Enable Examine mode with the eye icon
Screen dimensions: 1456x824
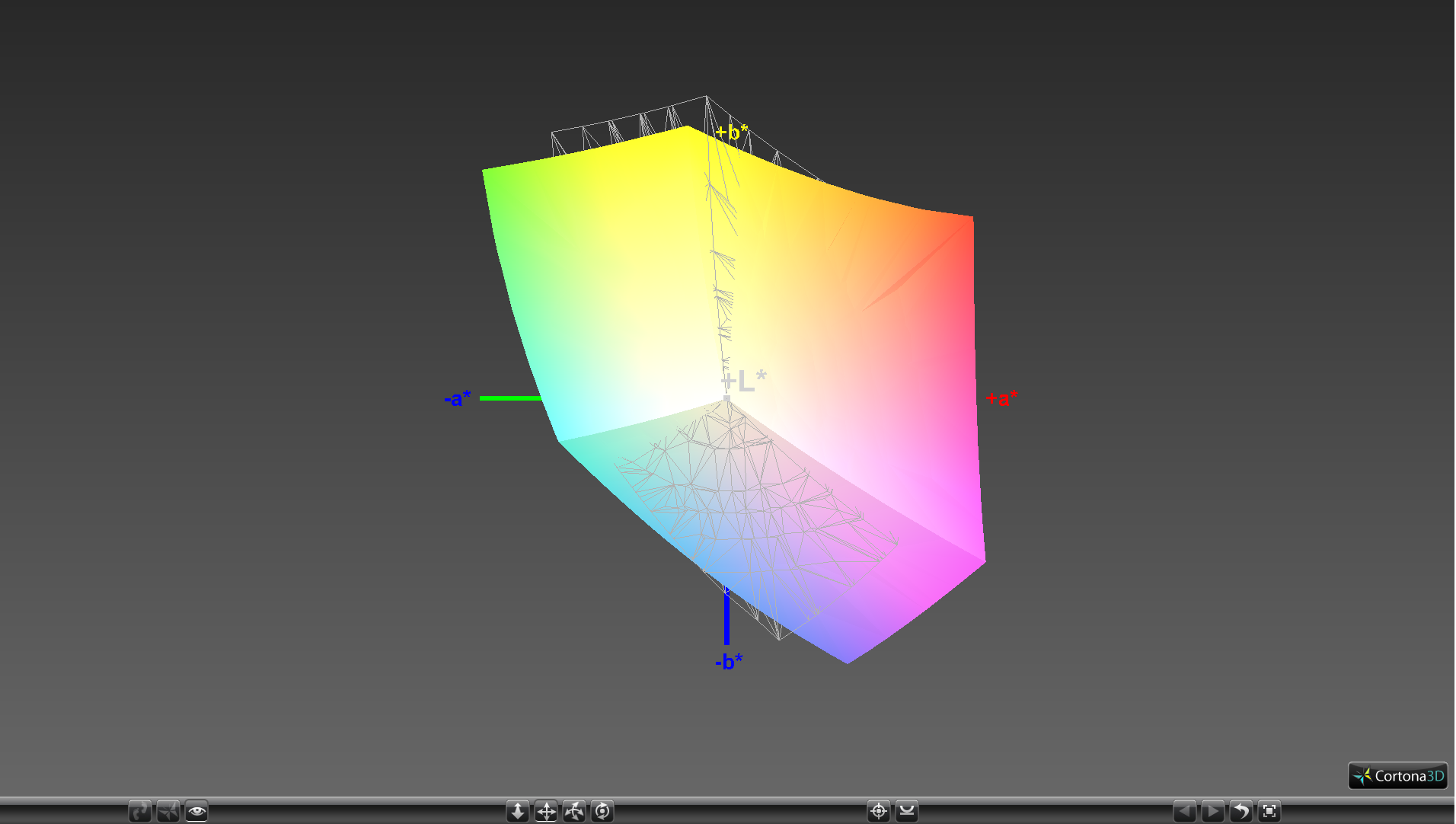tap(196, 812)
